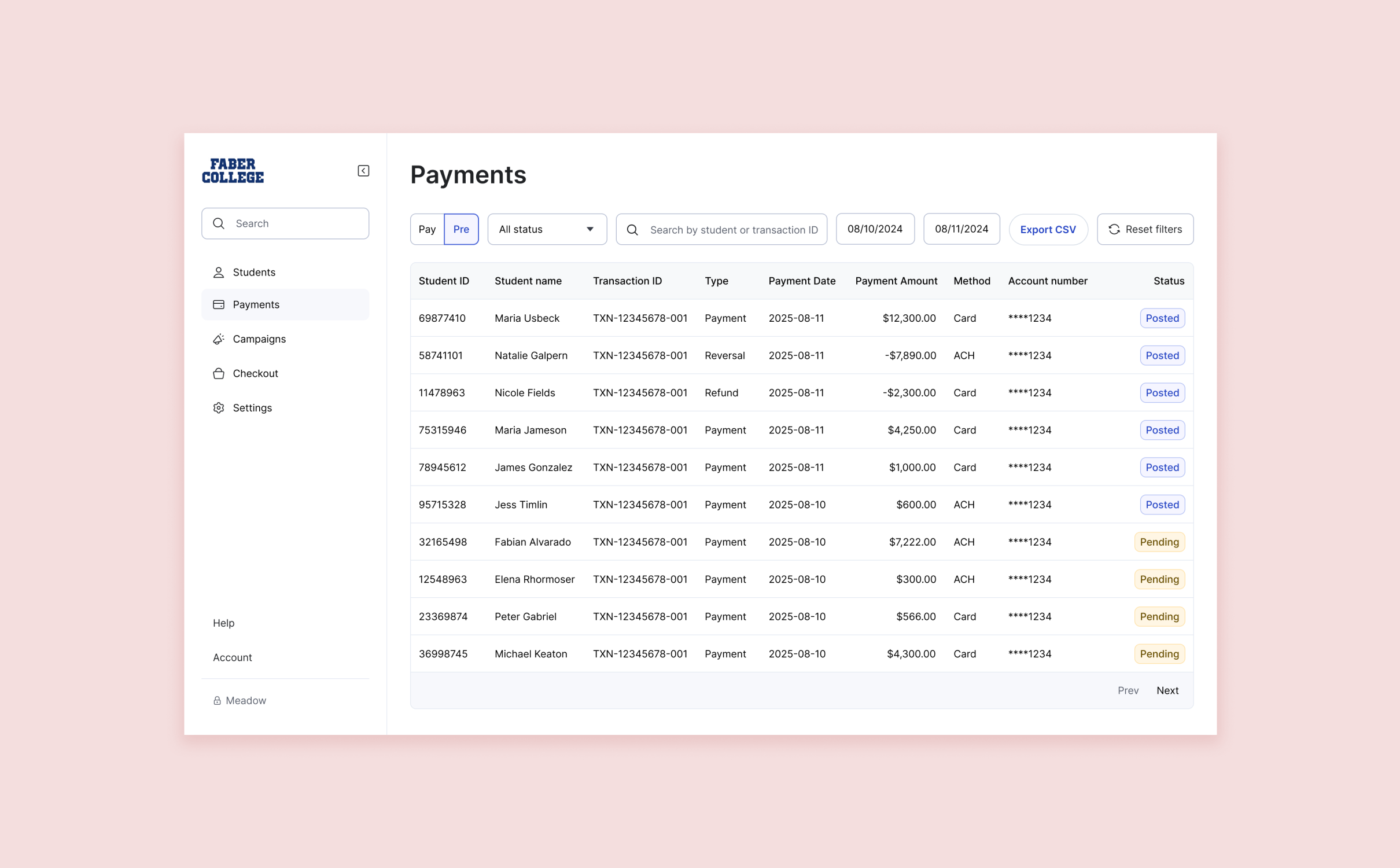Click the Checkout shopping bag icon
The width and height of the screenshot is (1400, 868).
coord(219,374)
